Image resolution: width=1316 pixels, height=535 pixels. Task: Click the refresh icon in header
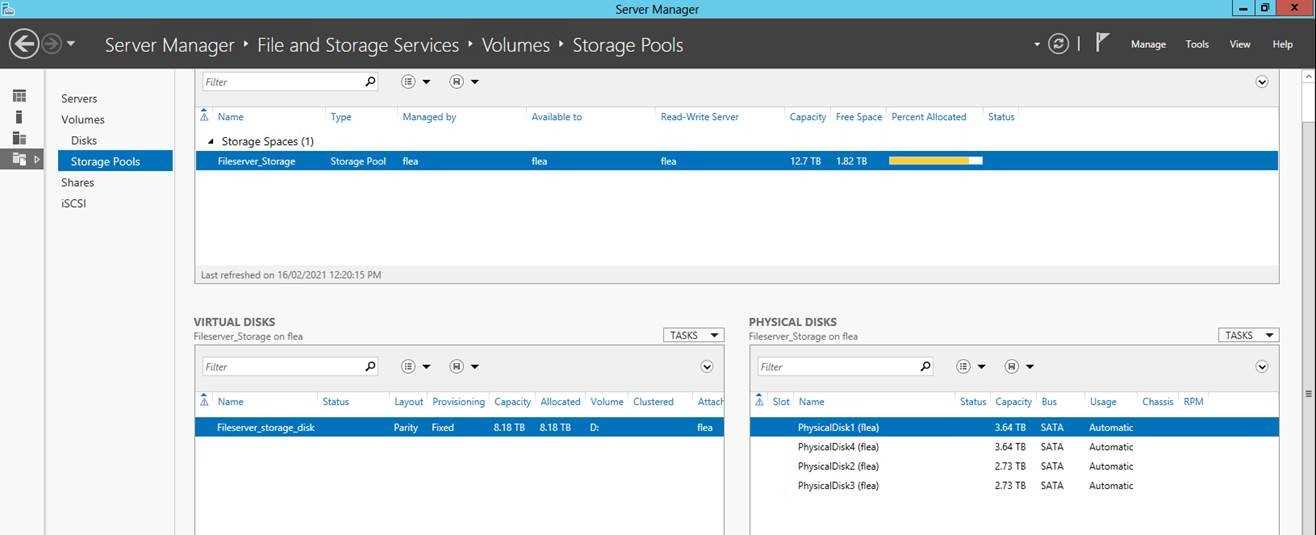click(x=1058, y=44)
